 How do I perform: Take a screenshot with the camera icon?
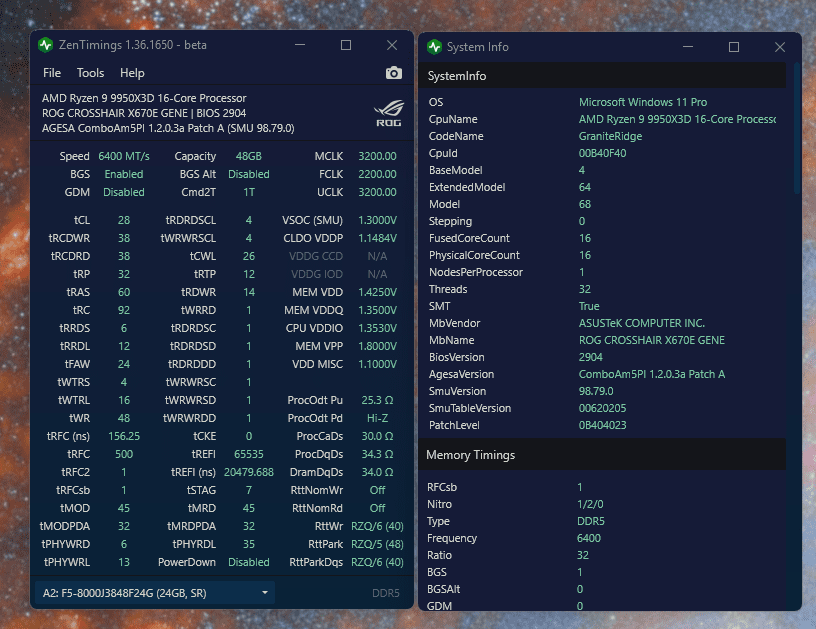click(x=393, y=73)
